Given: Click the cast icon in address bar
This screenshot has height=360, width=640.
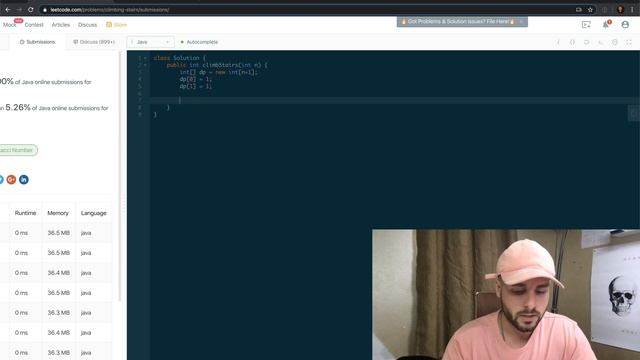Looking at the screenshot, I should pyautogui.click(x=578, y=9).
